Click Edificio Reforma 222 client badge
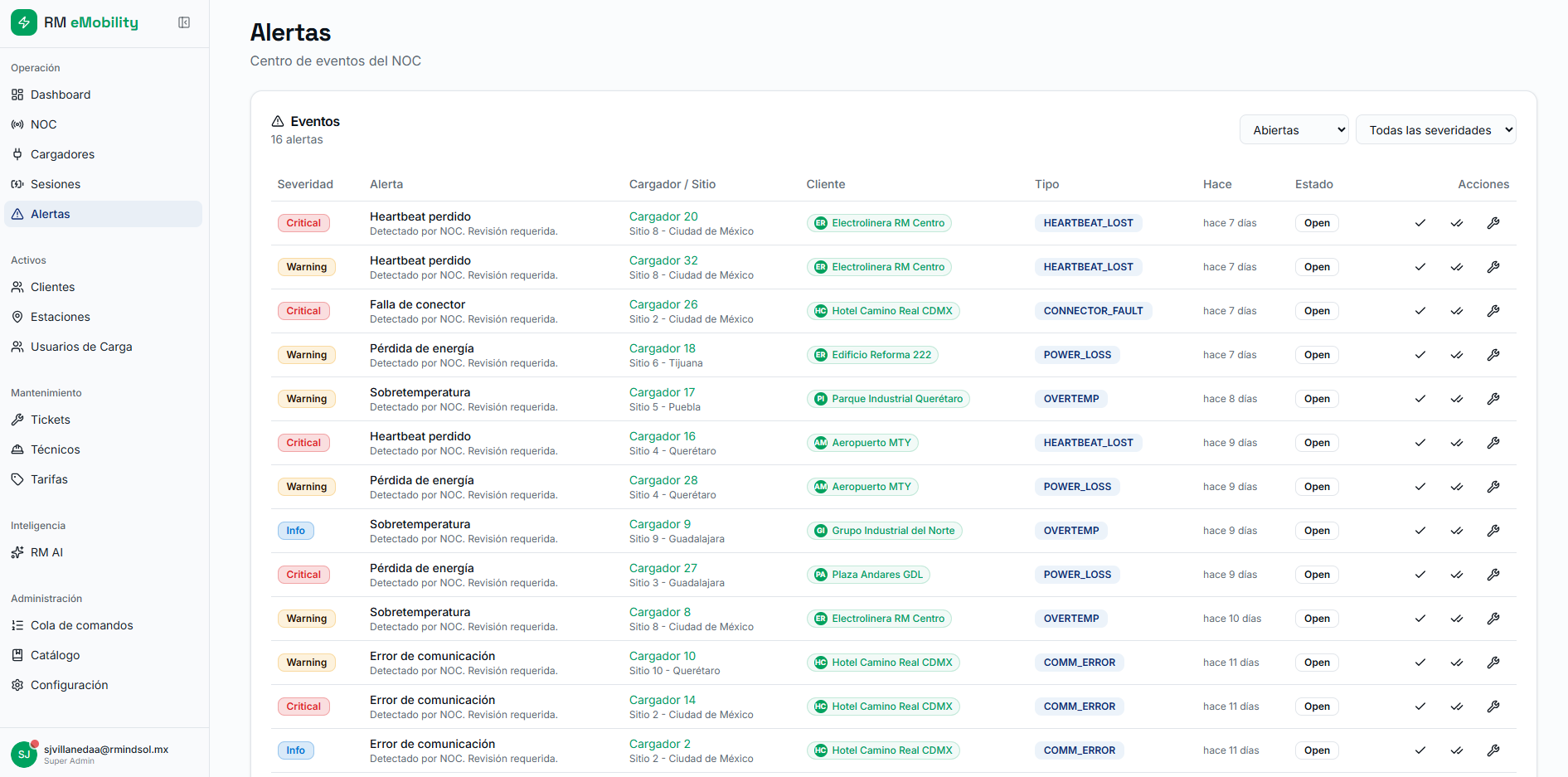 point(872,355)
